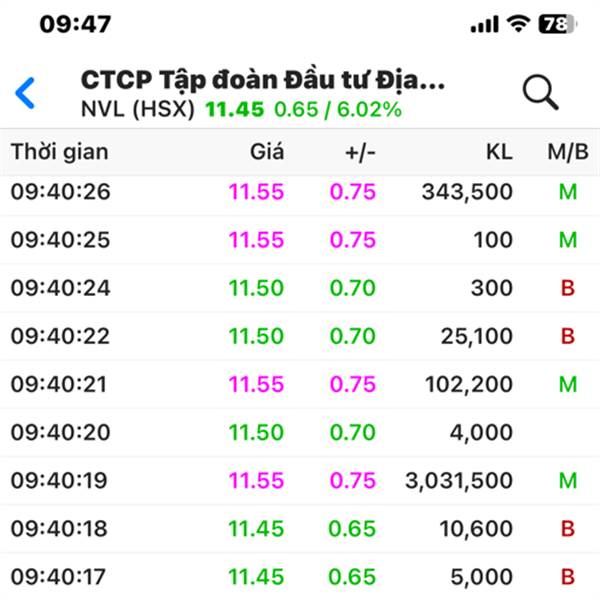Tap the B marker in the 09:40:18 row
600x600 pixels.
click(568, 529)
